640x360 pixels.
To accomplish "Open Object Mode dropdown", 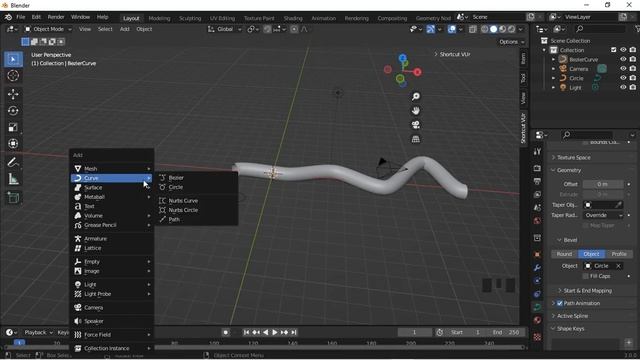I will tap(48, 29).
